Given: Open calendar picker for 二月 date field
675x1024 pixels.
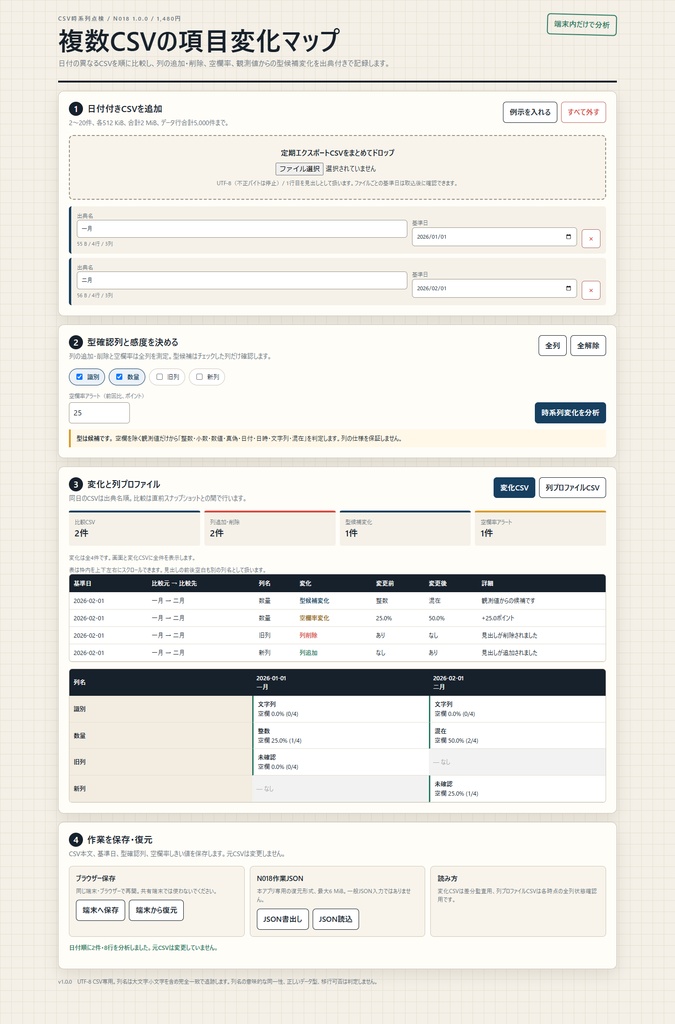Looking at the screenshot, I should tap(568, 288).
